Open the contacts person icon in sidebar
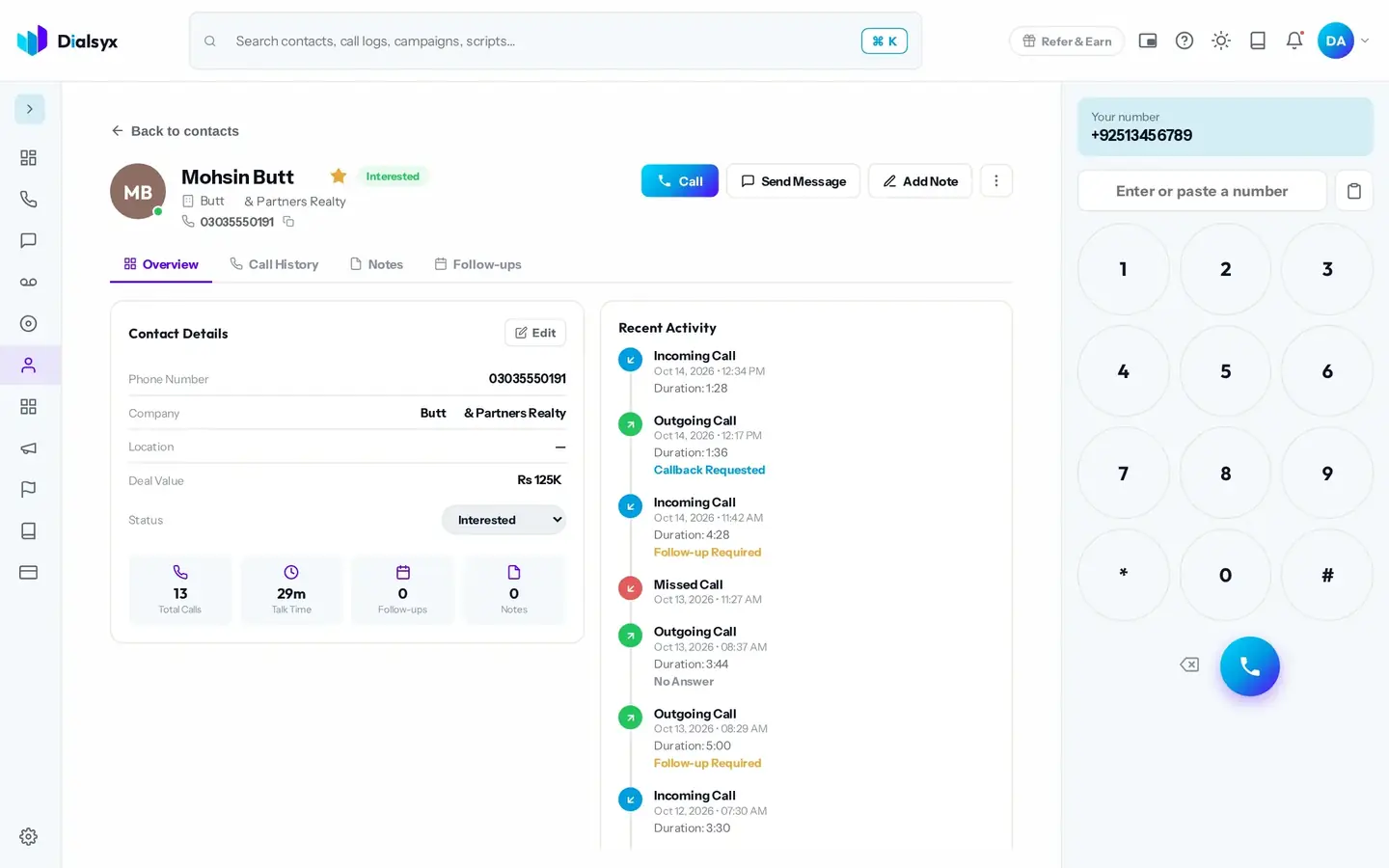 pos(29,365)
